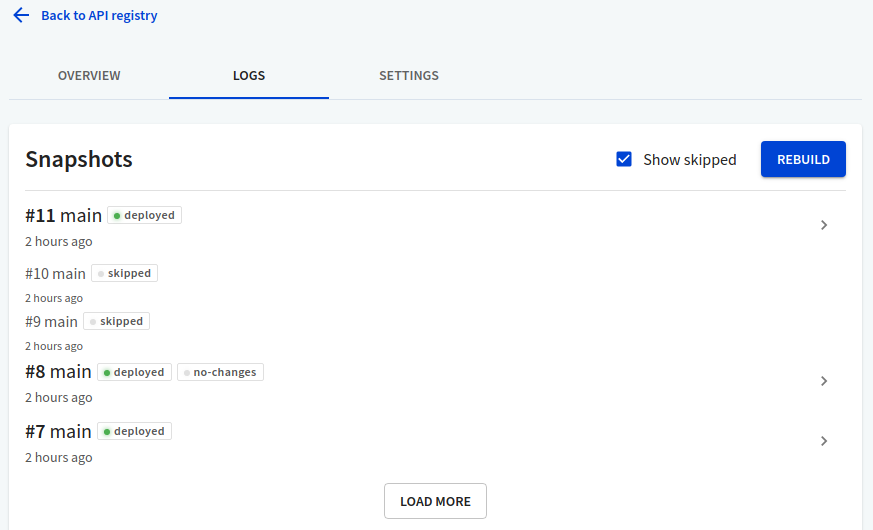Viewport: 873px width, 530px height.
Task: Select the #10 main skipped snapshot
Action: pos(55,273)
